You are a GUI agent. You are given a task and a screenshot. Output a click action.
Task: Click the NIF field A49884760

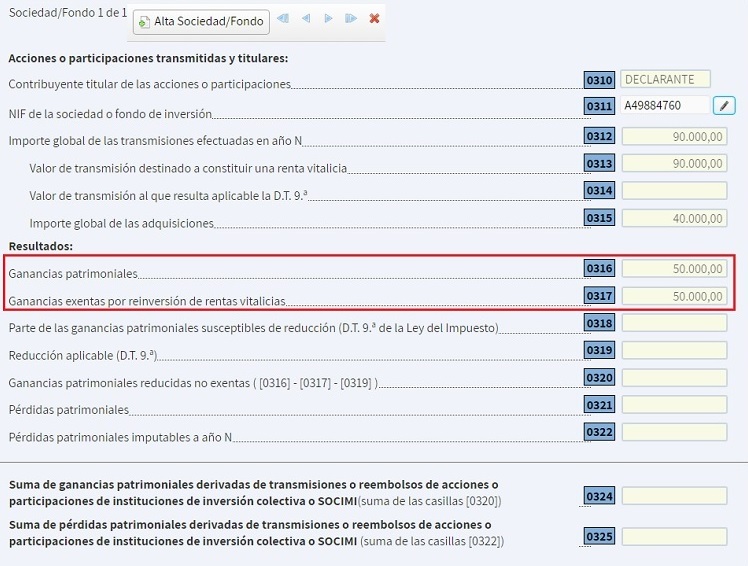pyautogui.click(x=665, y=105)
